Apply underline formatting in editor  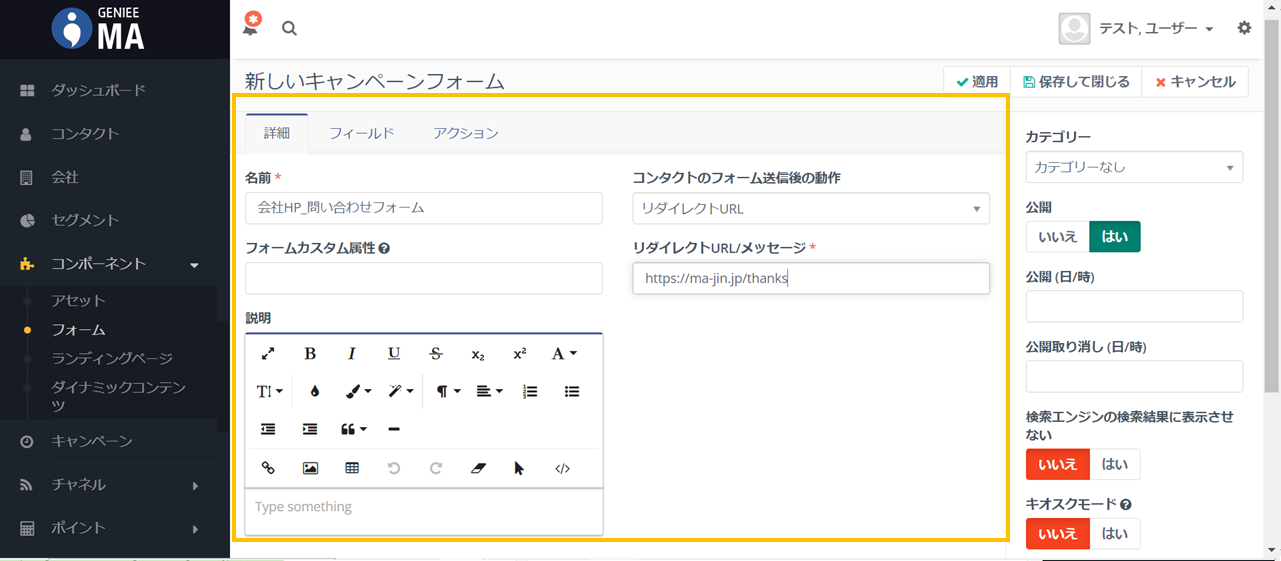pyautogui.click(x=394, y=353)
